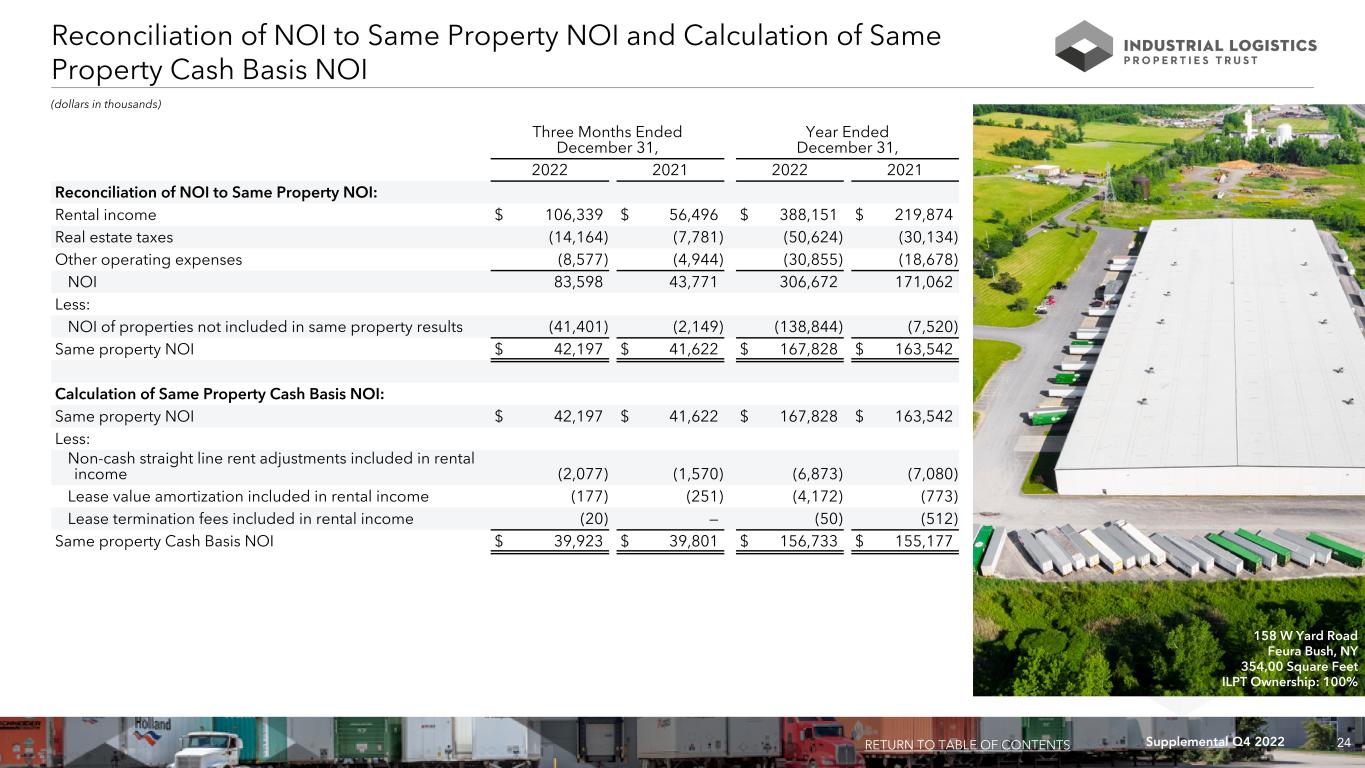
Task: Click the 'Rental income' row label
Action: (105, 215)
